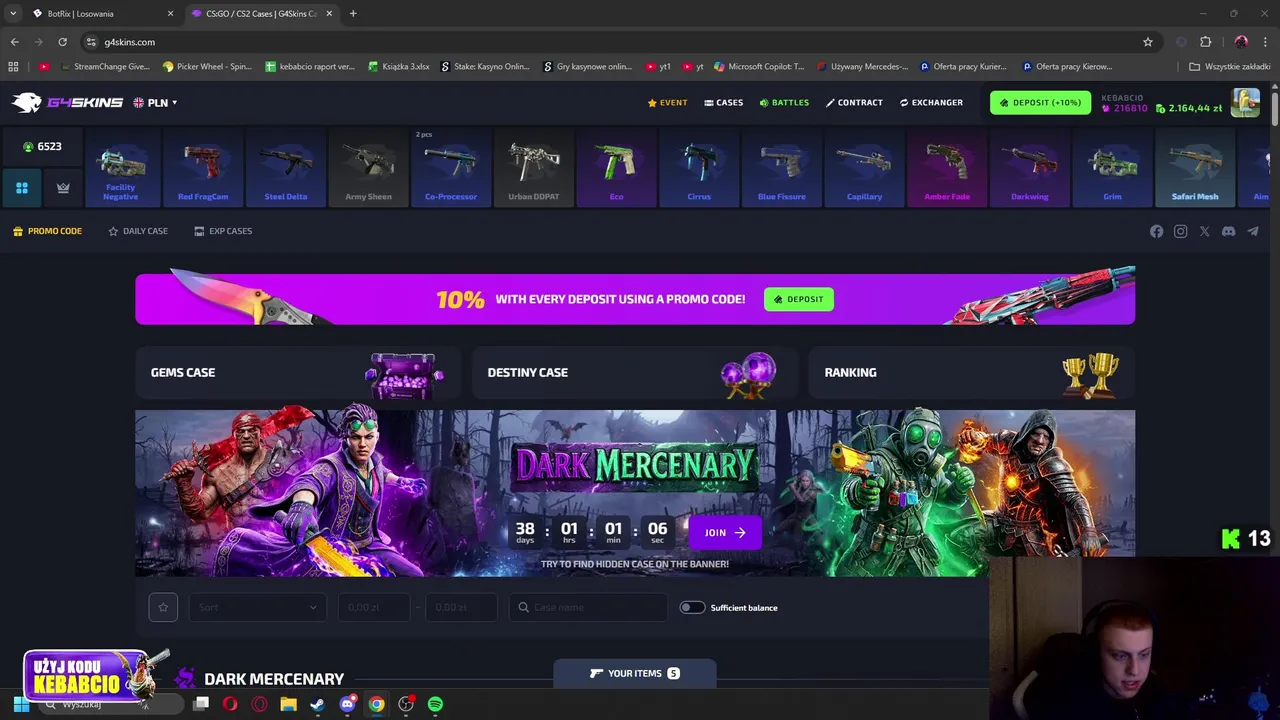Image resolution: width=1280 pixels, height=720 pixels.
Task: Open the EXP CASES tab
Action: click(x=223, y=231)
